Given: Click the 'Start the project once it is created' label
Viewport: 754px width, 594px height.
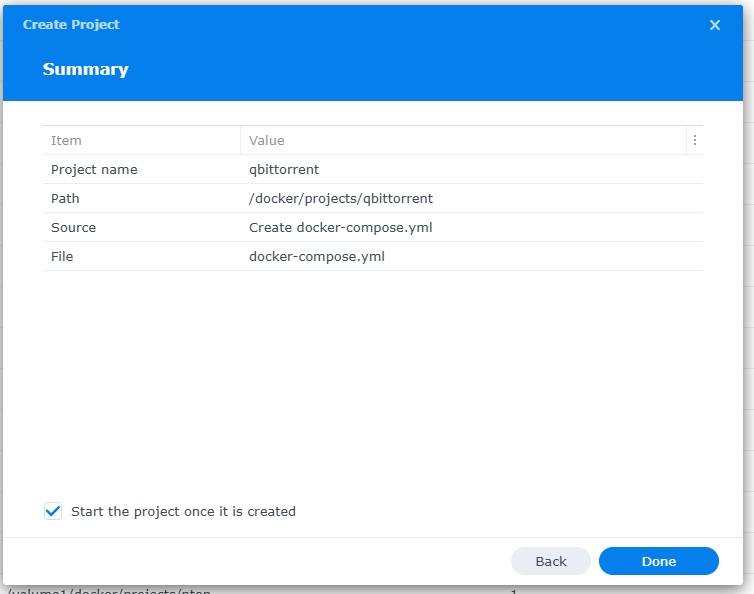Looking at the screenshot, I should [x=183, y=511].
